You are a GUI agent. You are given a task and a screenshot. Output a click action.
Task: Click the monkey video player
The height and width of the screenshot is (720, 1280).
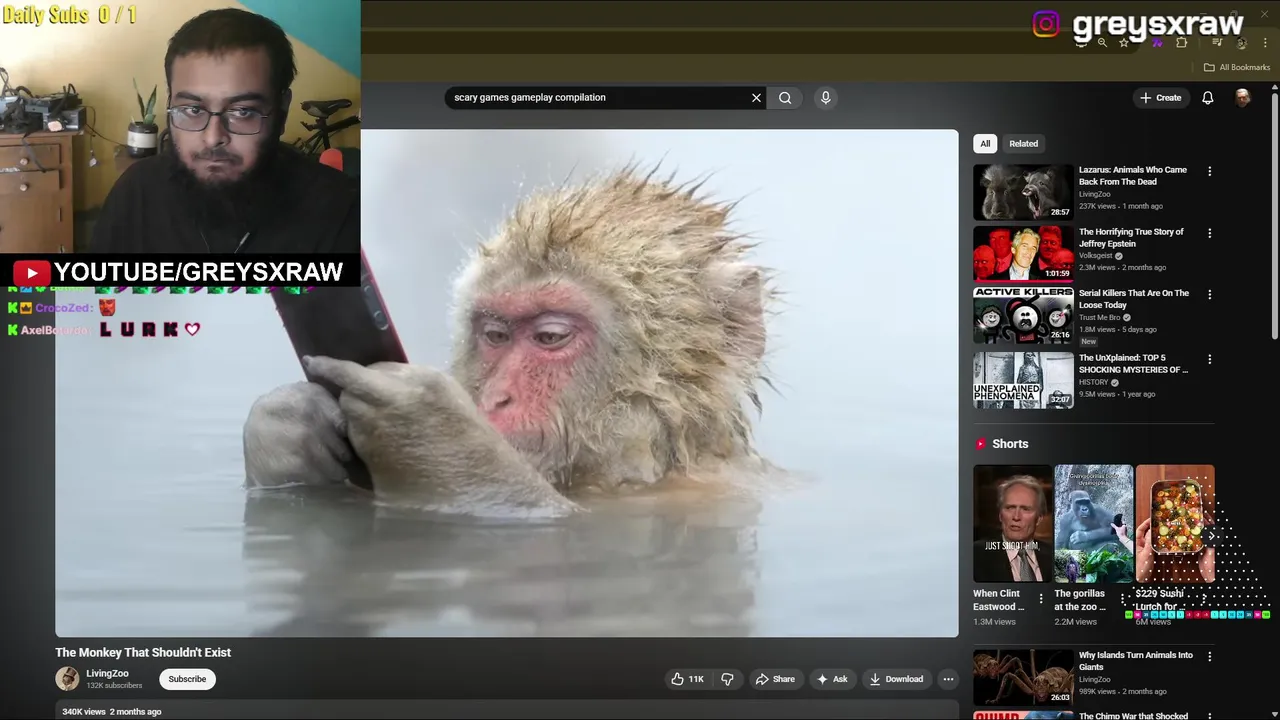[507, 383]
